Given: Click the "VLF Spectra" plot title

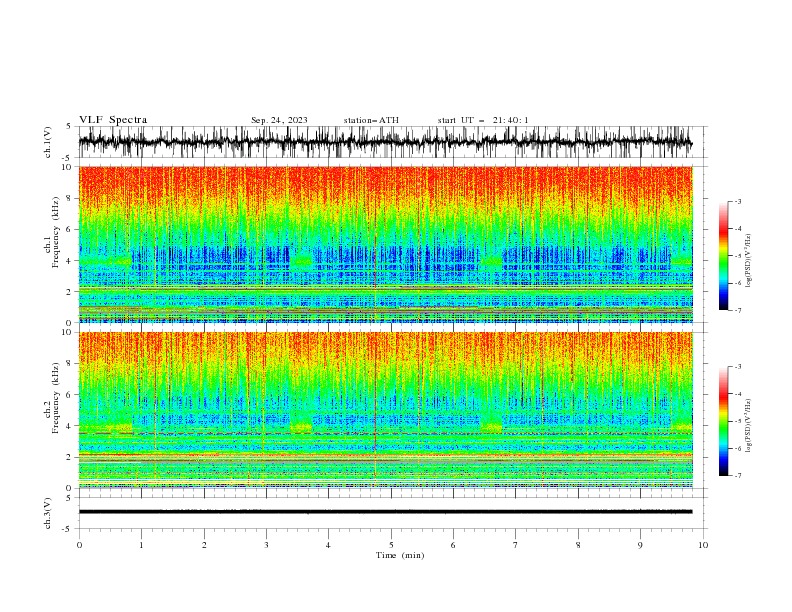Looking at the screenshot, I should pyautogui.click(x=113, y=120).
